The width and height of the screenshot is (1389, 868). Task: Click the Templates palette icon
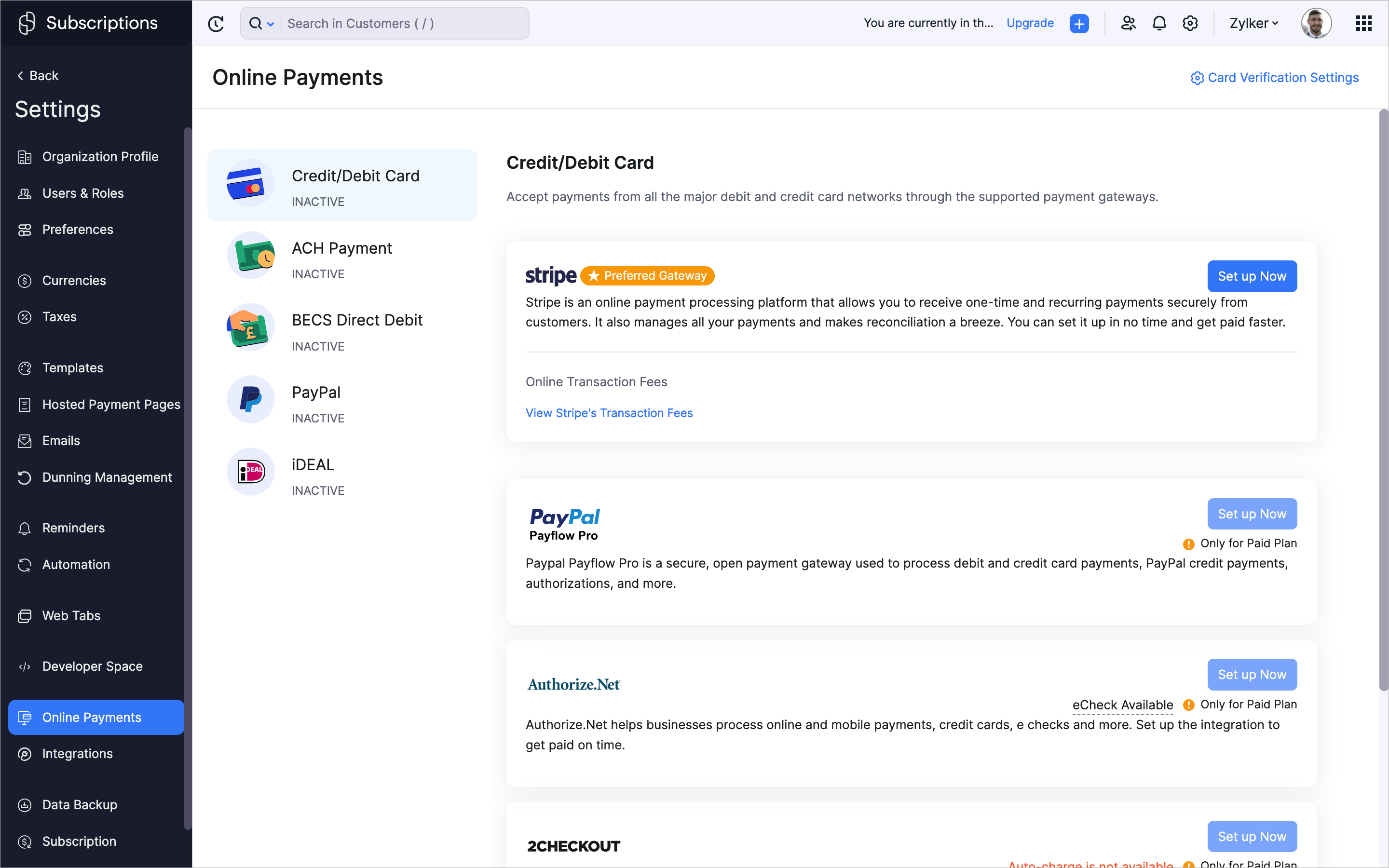(25, 368)
